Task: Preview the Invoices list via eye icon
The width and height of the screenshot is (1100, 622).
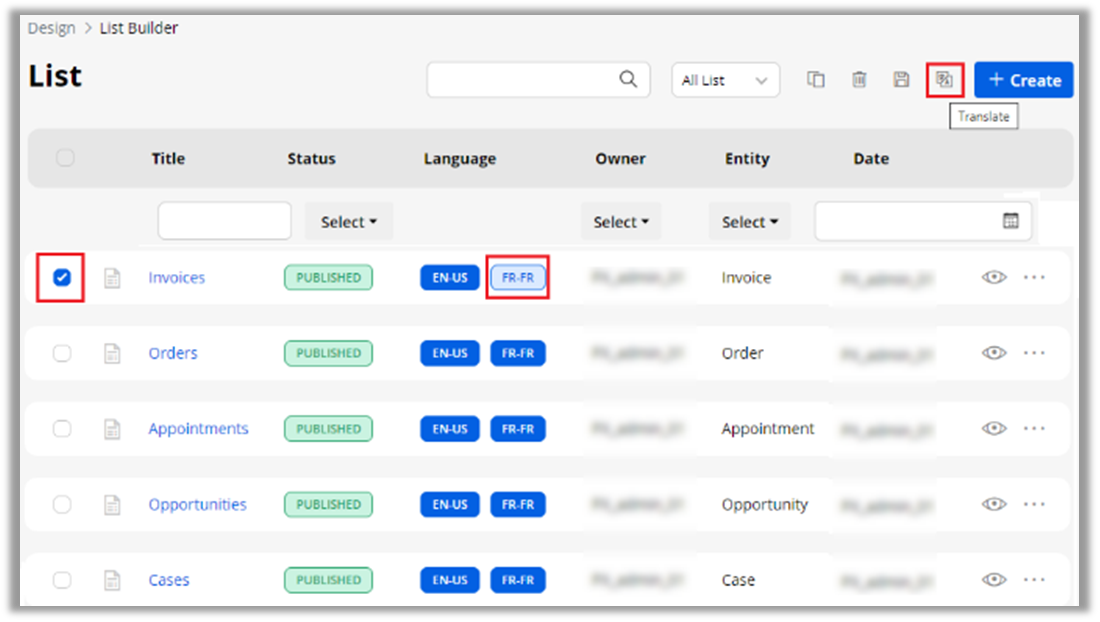Action: click(x=993, y=278)
